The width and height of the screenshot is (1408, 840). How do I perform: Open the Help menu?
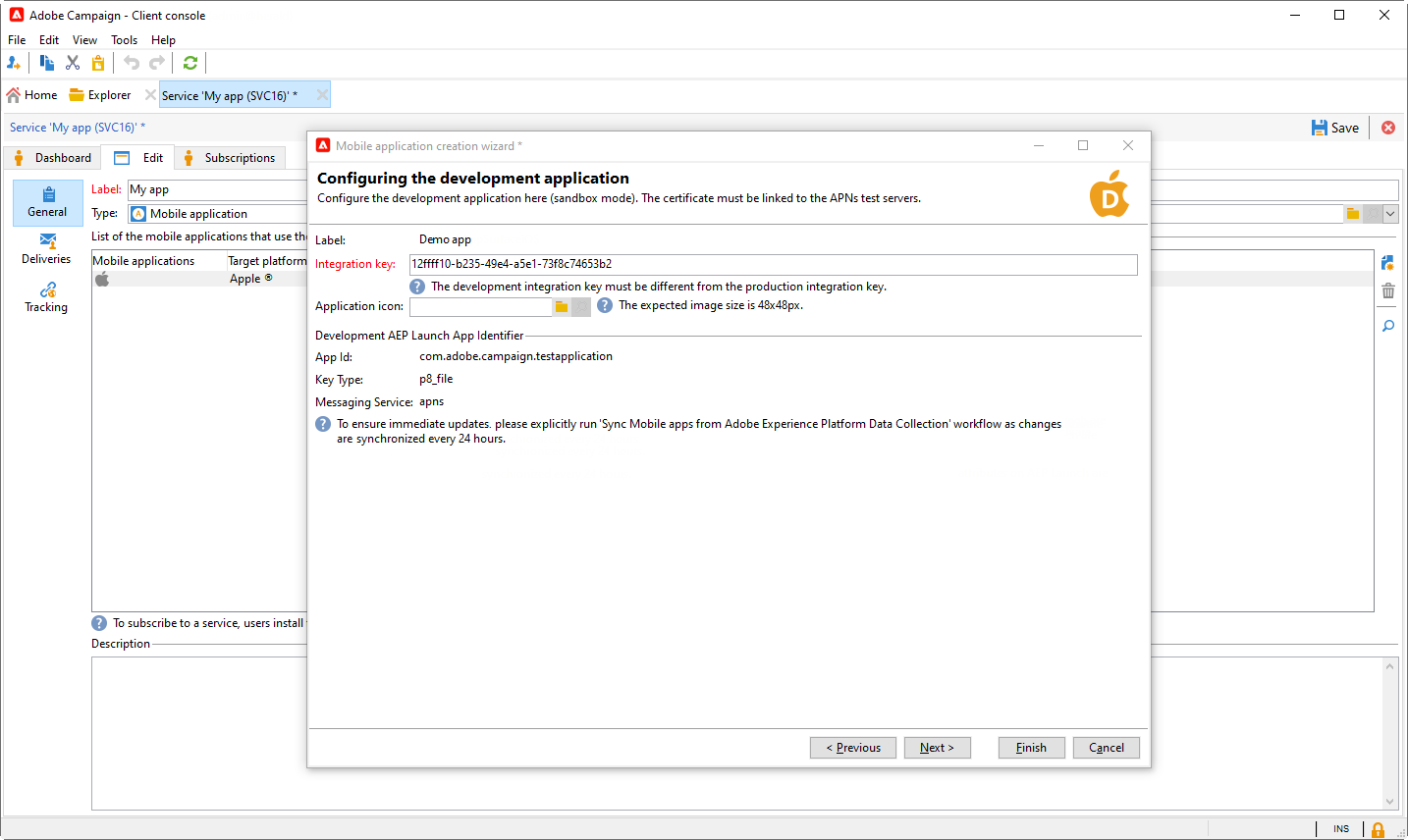coord(163,40)
